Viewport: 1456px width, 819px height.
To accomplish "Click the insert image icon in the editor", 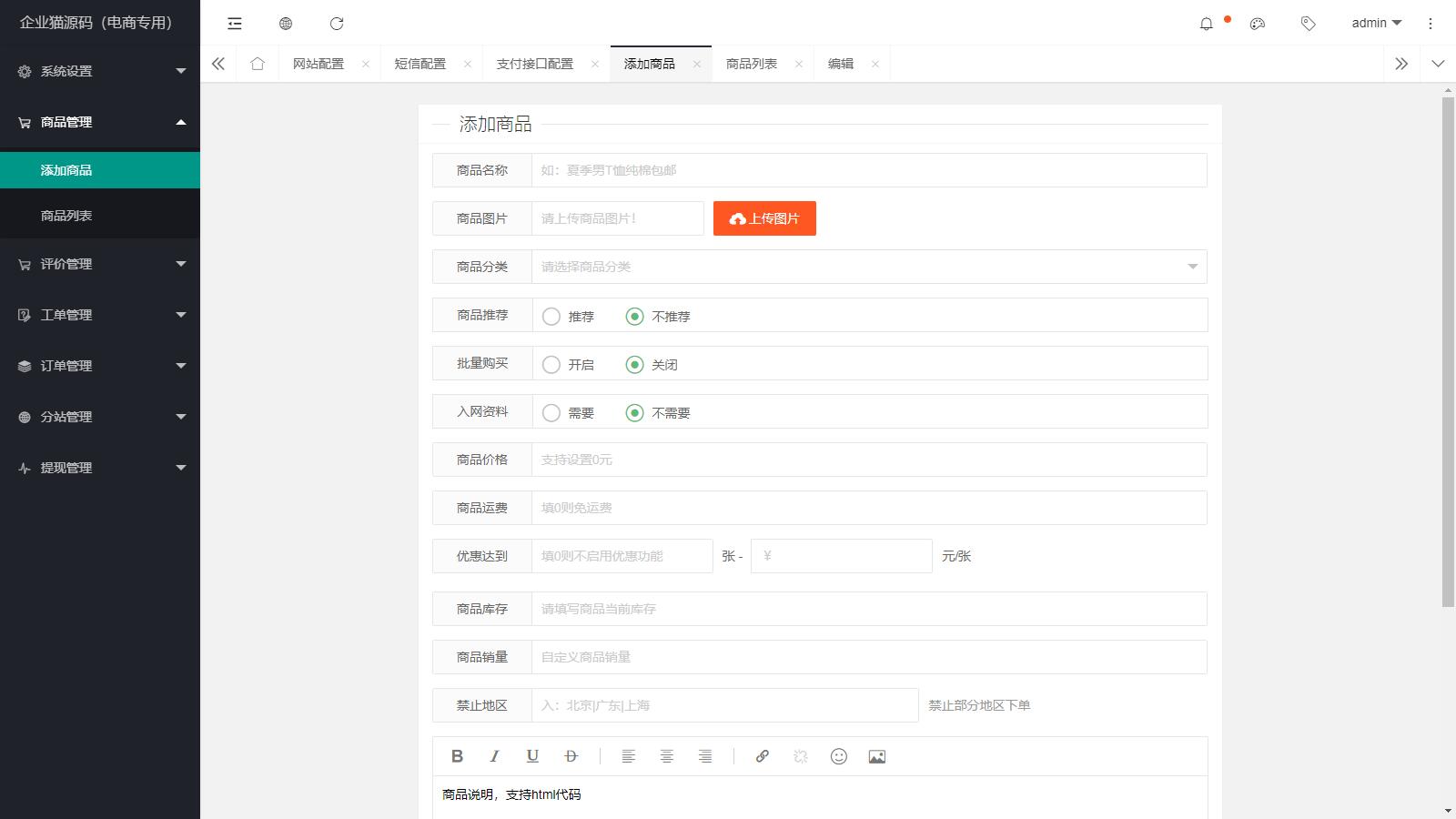I will [876, 756].
